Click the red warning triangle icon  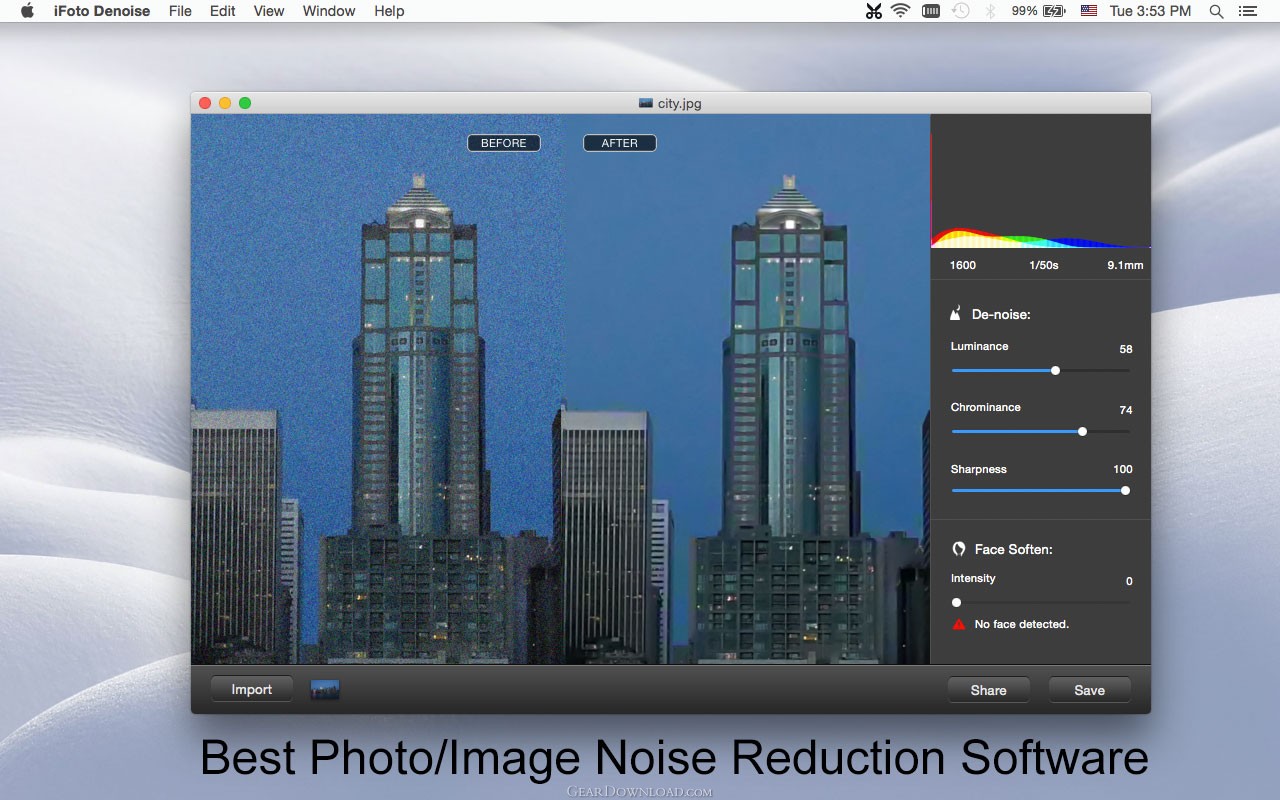click(959, 624)
